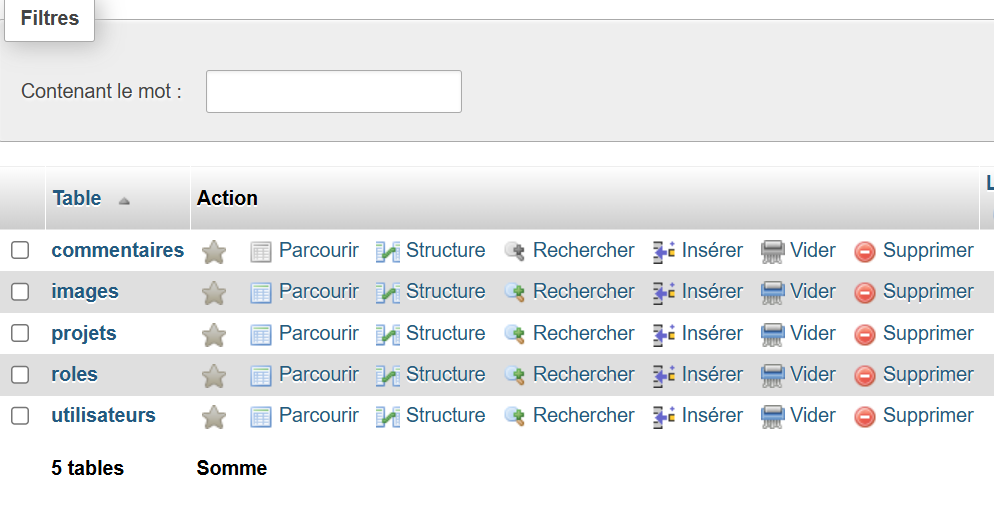Click the Structure icon for projets row

pyautogui.click(x=388, y=334)
